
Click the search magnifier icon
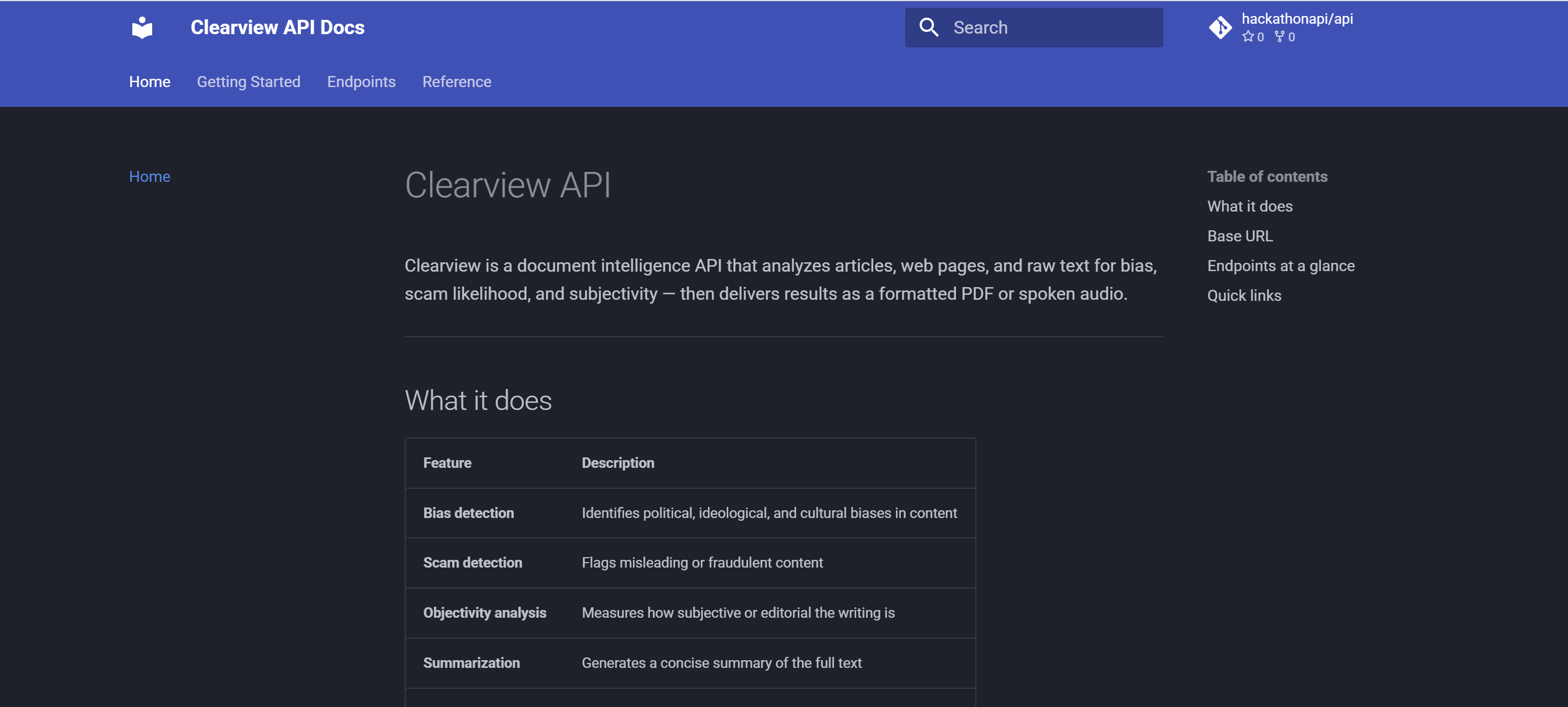928,28
